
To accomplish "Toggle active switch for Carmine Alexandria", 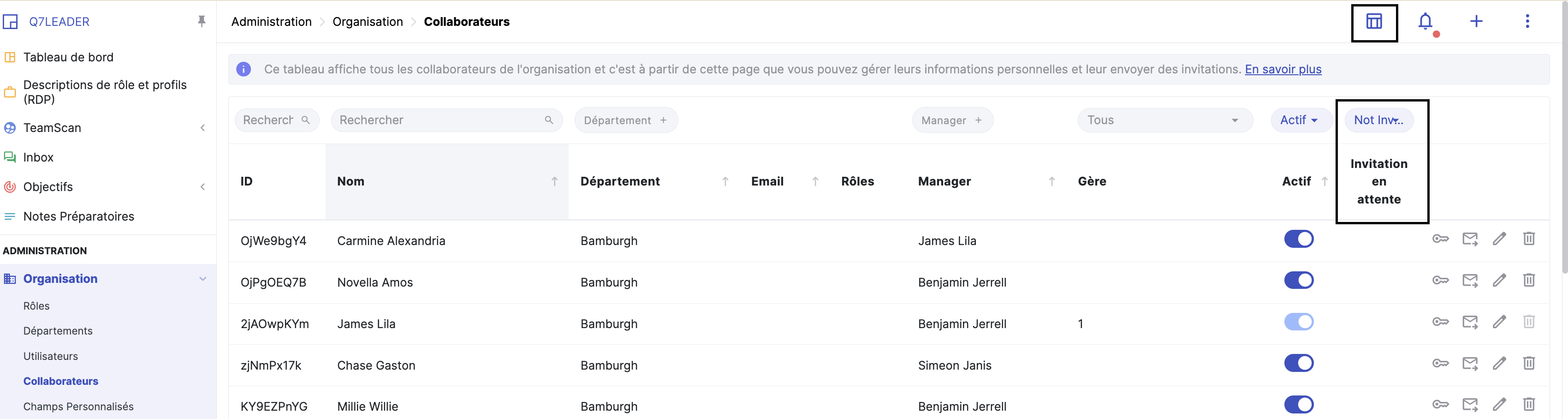I will pos(1298,239).
